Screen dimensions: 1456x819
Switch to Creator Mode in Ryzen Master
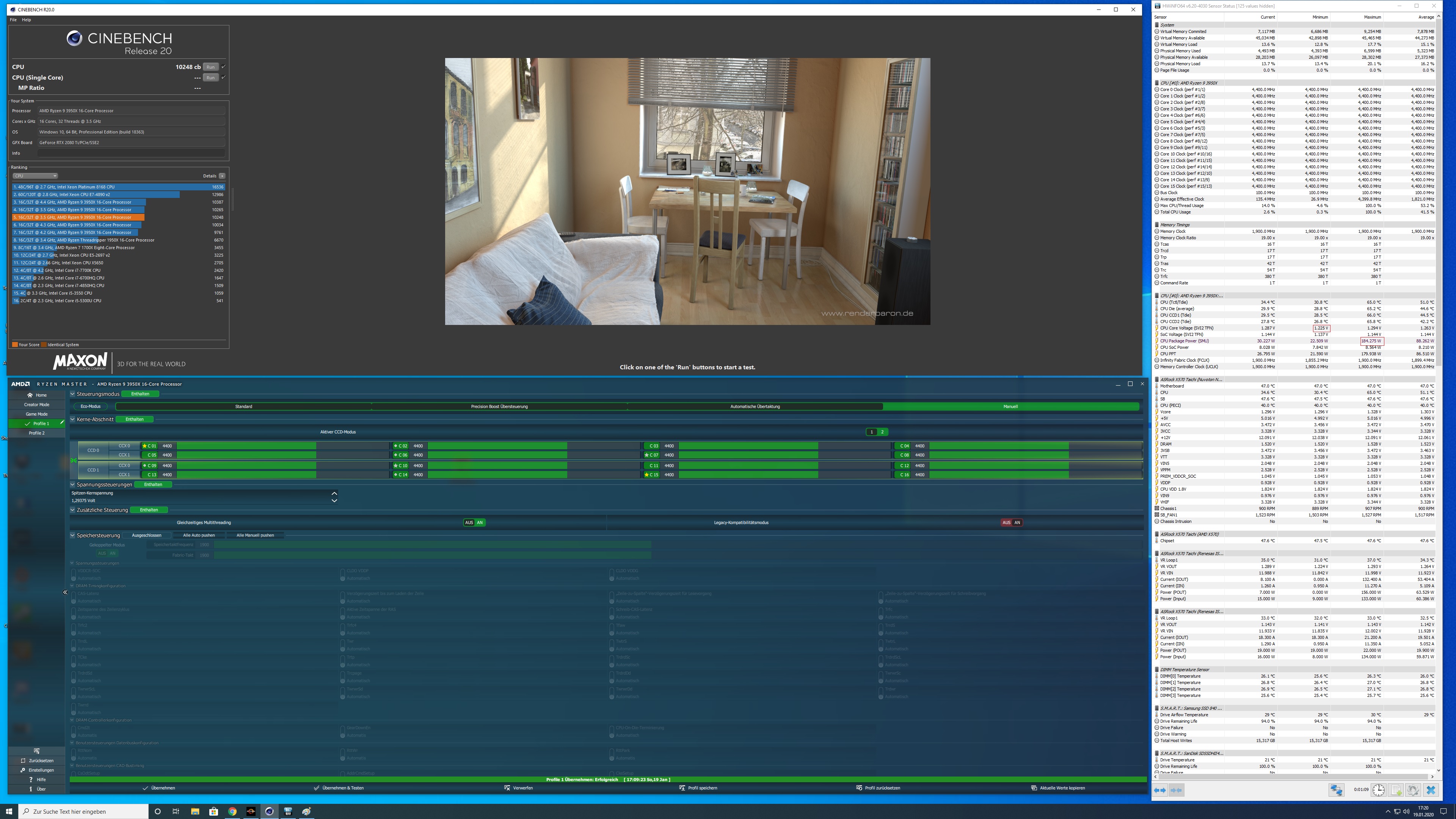click(x=37, y=405)
